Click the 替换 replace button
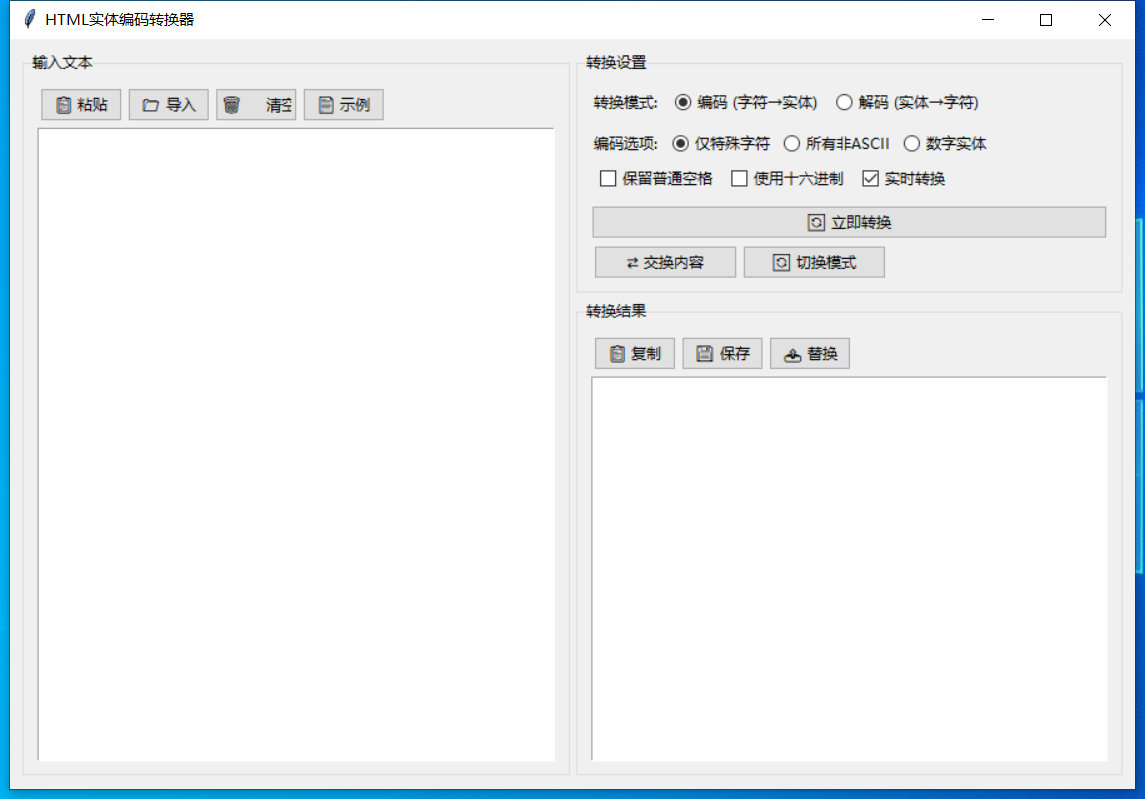The image size is (1145, 799). click(810, 353)
